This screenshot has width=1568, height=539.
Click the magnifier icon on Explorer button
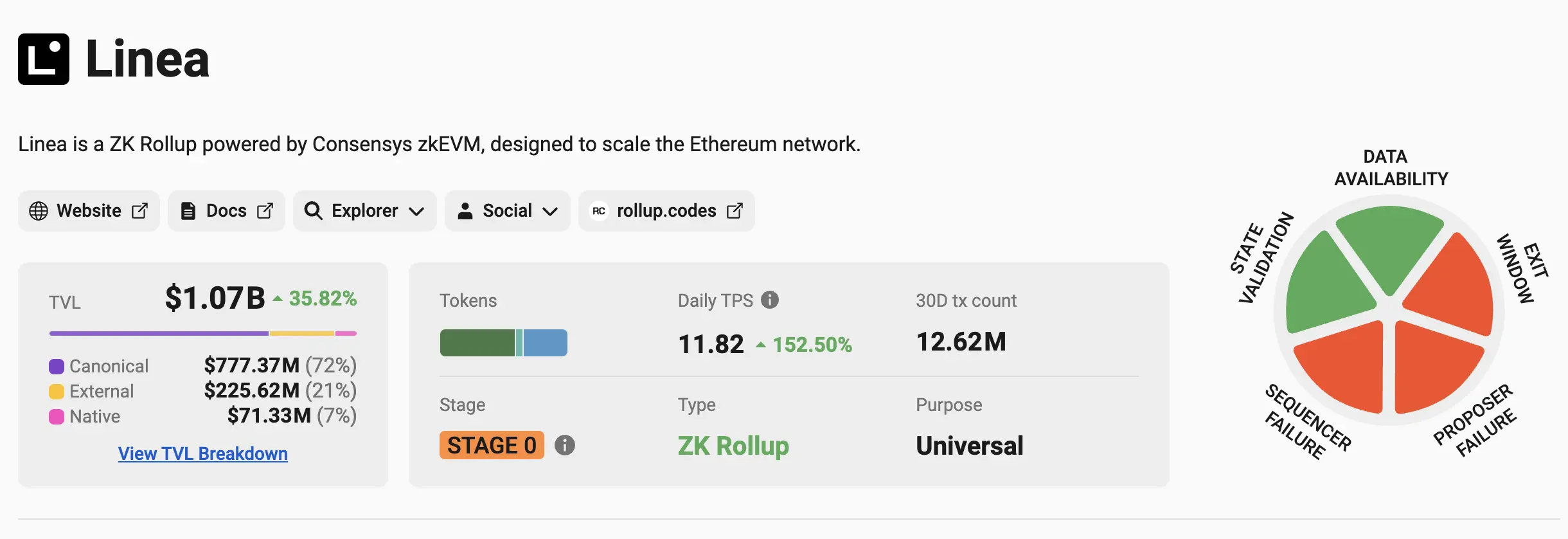pos(313,211)
